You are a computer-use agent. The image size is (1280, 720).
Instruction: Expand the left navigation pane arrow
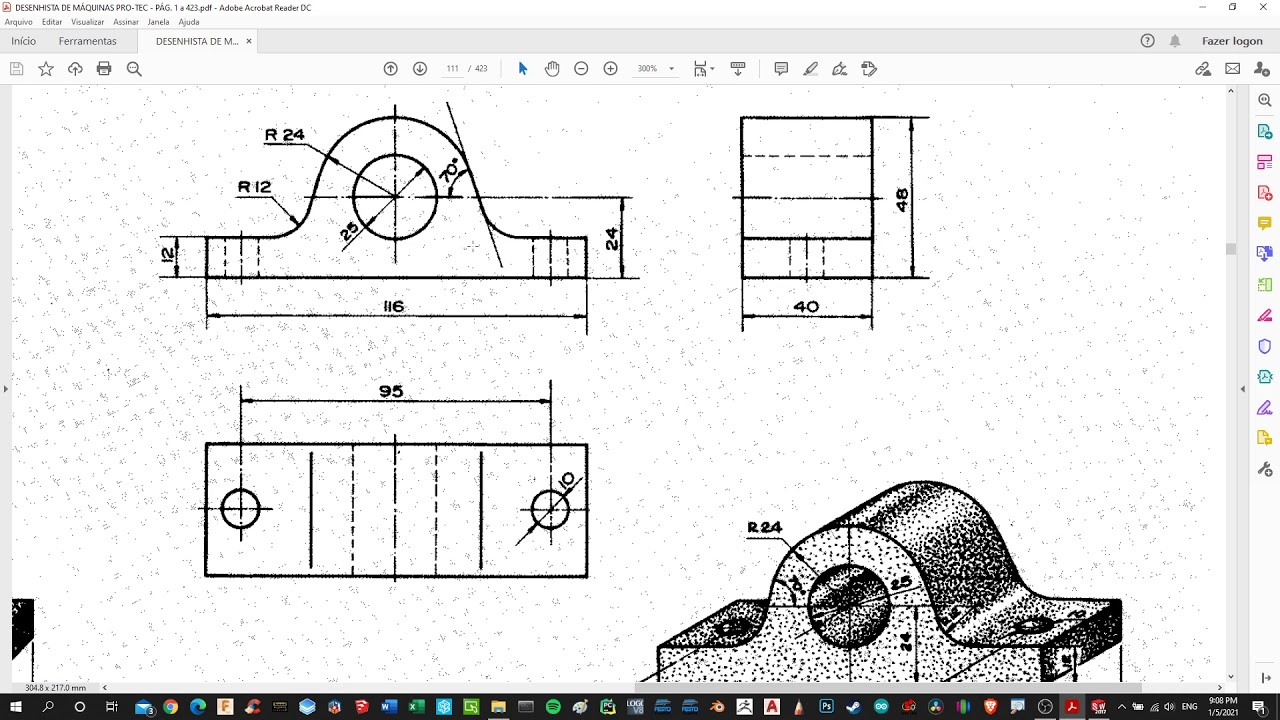[x=5, y=388]
